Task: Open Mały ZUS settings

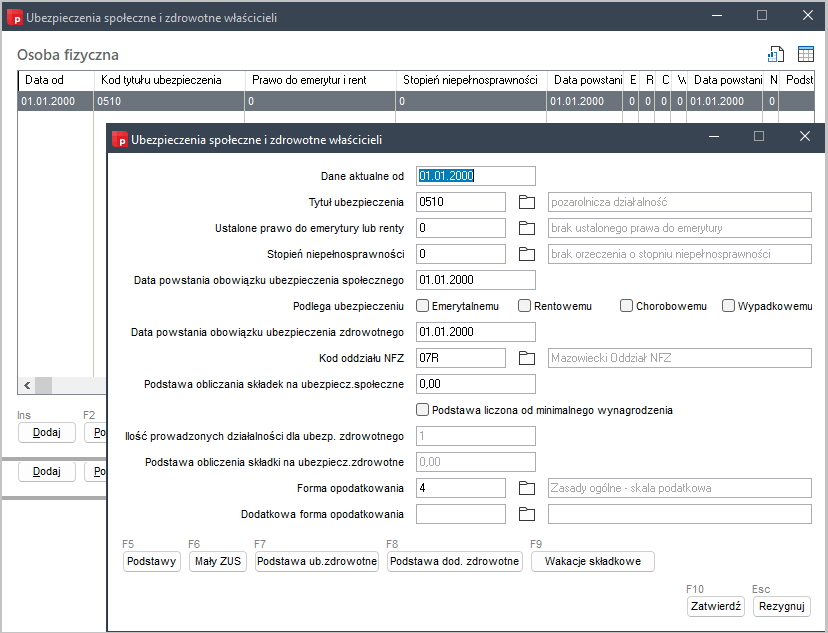Action: click(x=218, y=562)
